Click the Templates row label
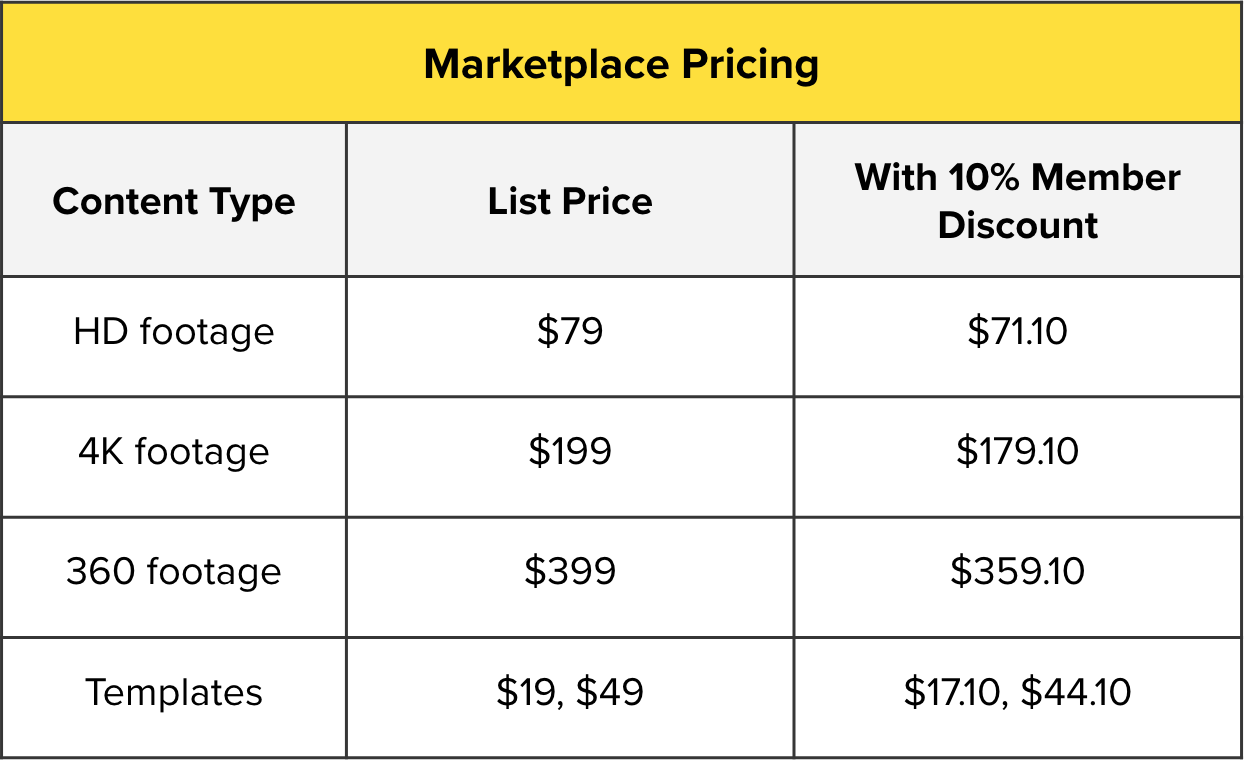 (174, 692)
